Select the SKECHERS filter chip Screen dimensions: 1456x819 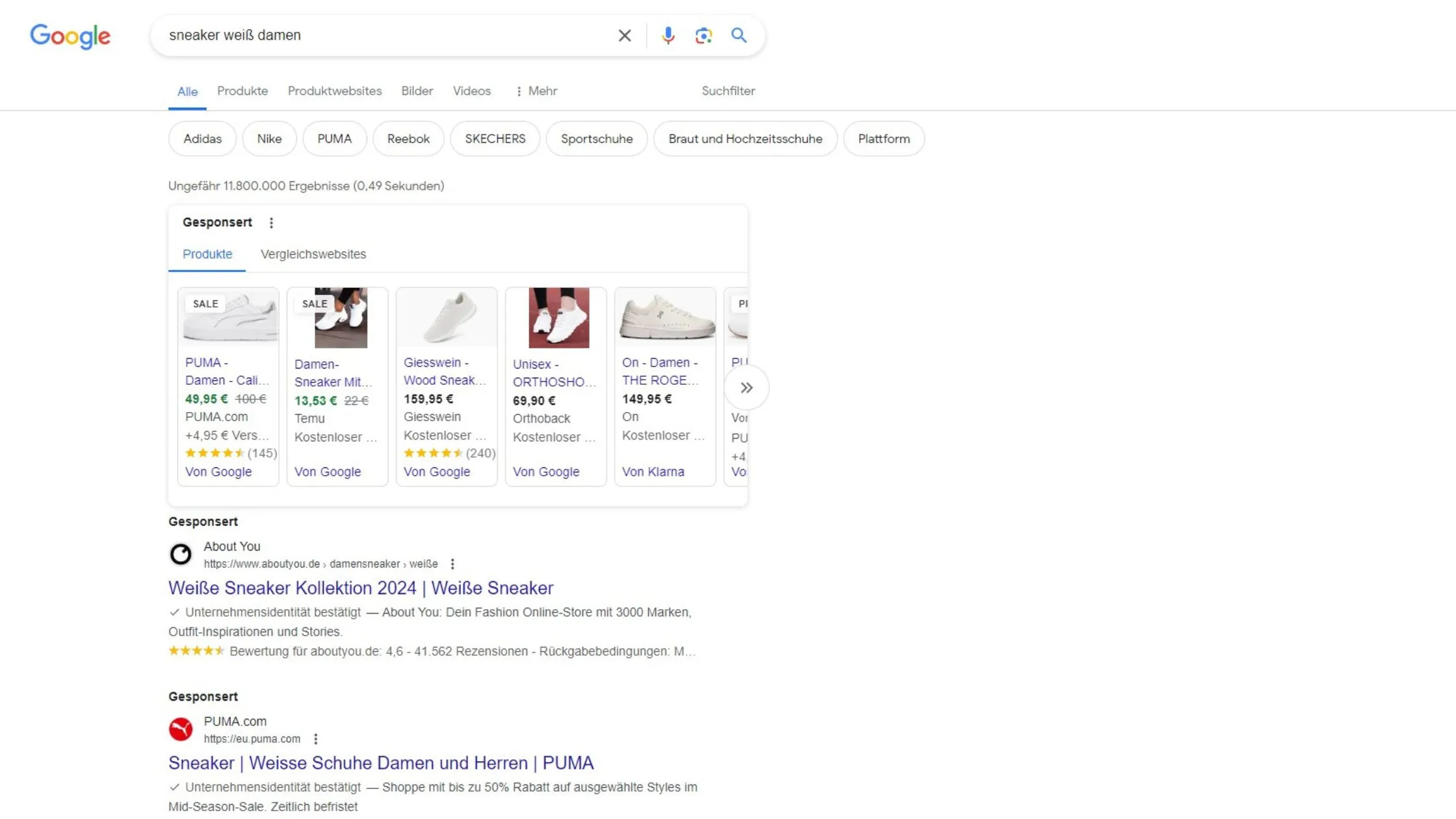click(x=495, y=139)
